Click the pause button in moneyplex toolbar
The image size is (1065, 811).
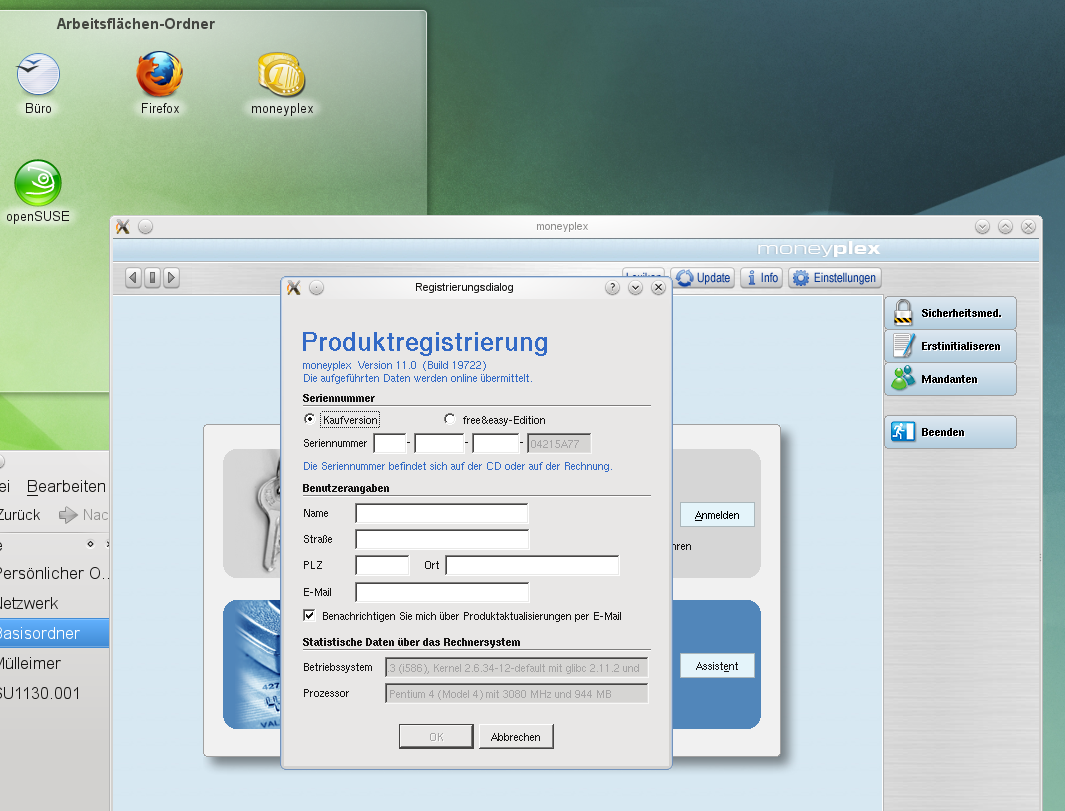pyautogui.click(x=152, y=277)
